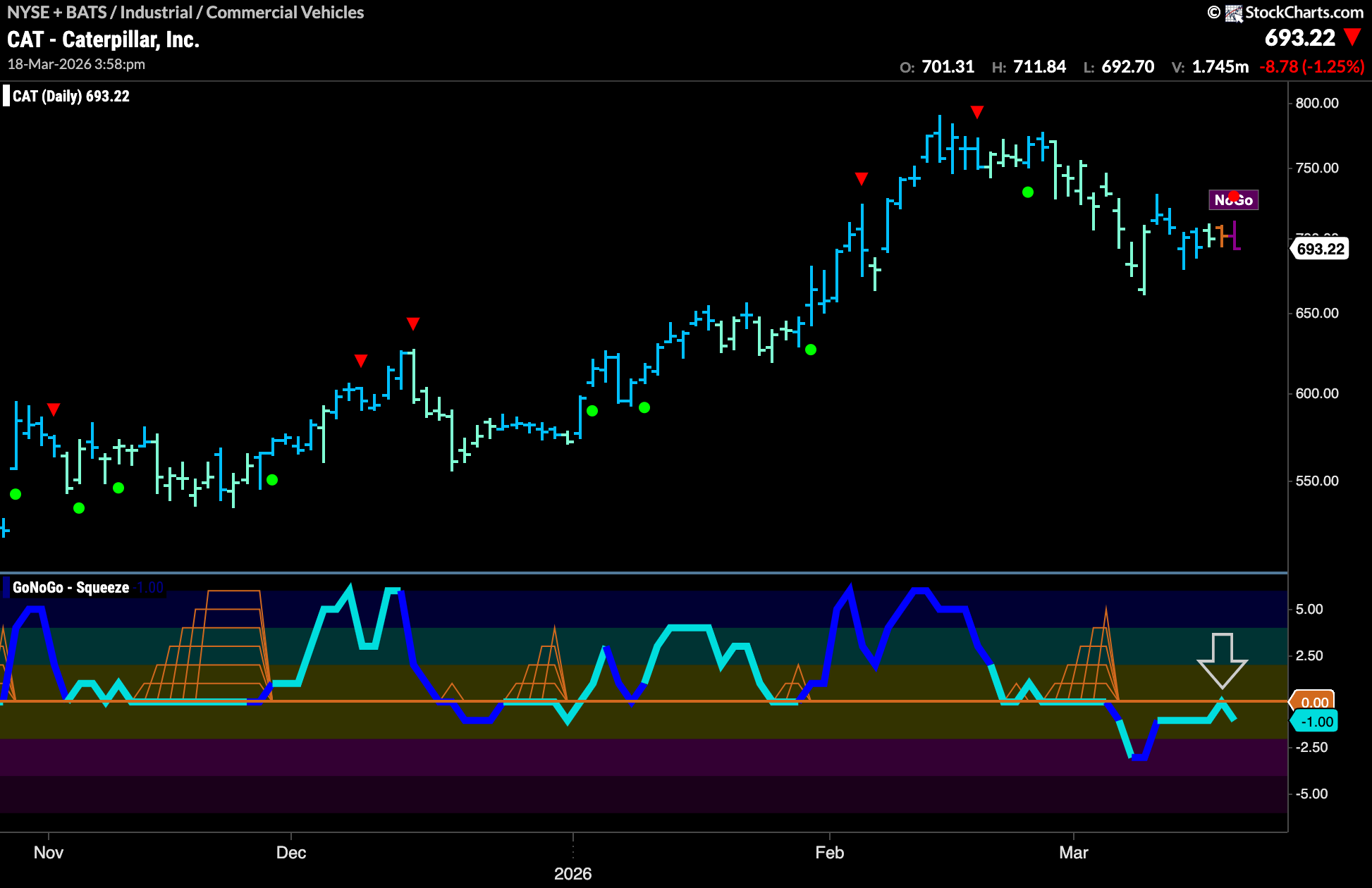The width and height of the screenshot is (1372, 888).
Task: Select the CAT (Daily) 693.22 legend label
Action: pos(71,96)
